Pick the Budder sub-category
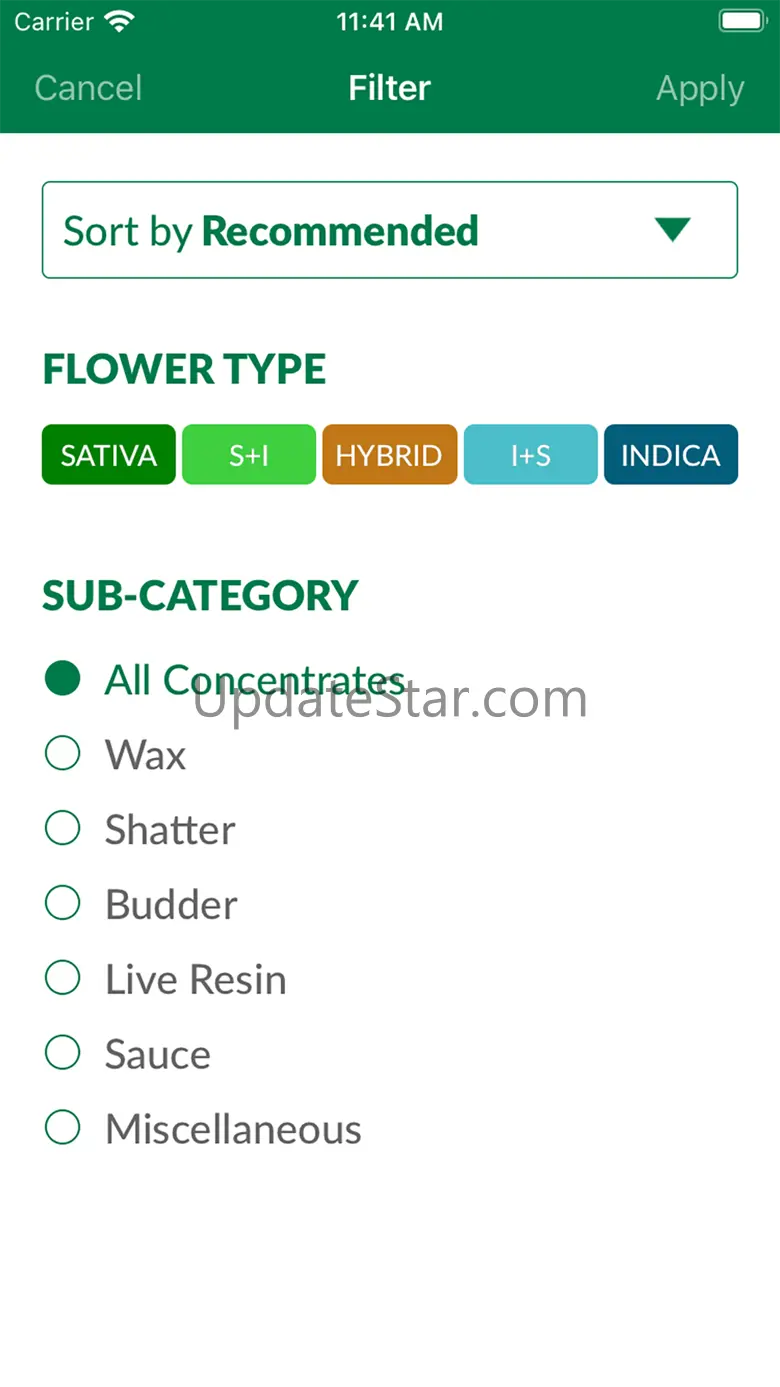The height and width of the screenshot is (1387, 780). point(63,904)
